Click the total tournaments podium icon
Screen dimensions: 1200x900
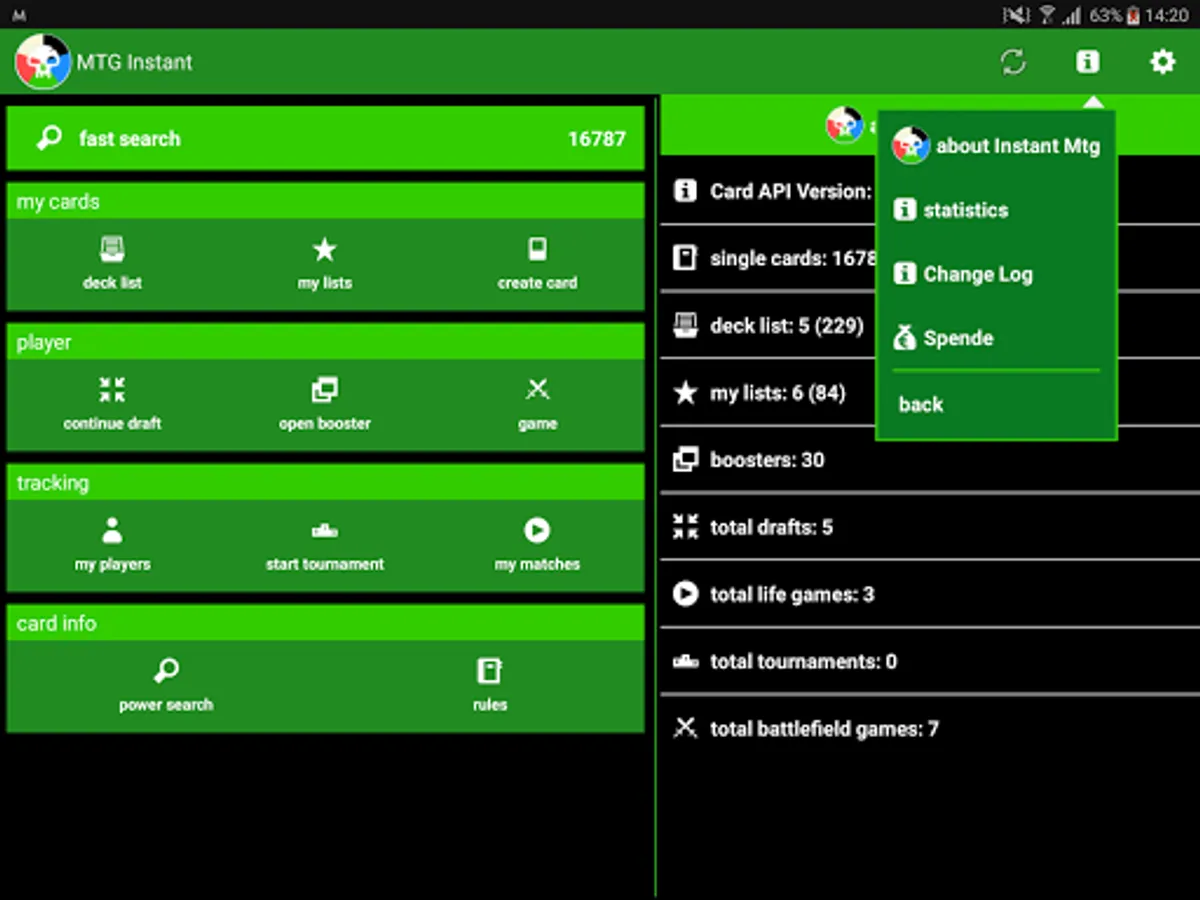(x=685, y=661)
